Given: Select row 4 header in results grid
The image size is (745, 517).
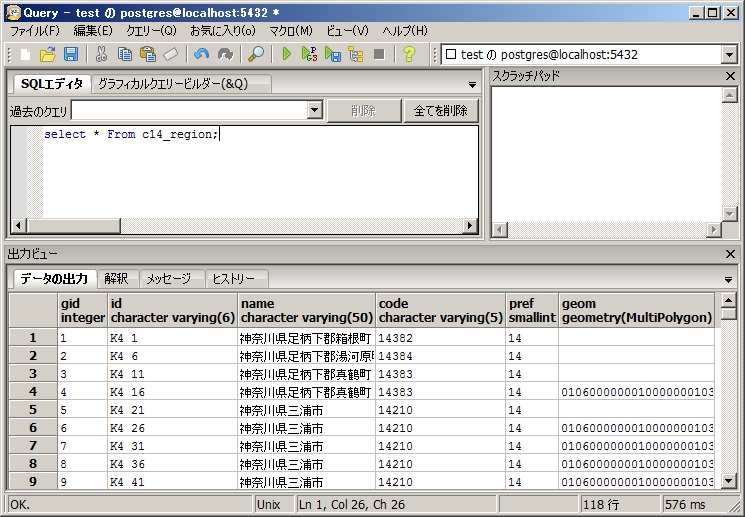Looking at the screenshot, I should 33,392.
